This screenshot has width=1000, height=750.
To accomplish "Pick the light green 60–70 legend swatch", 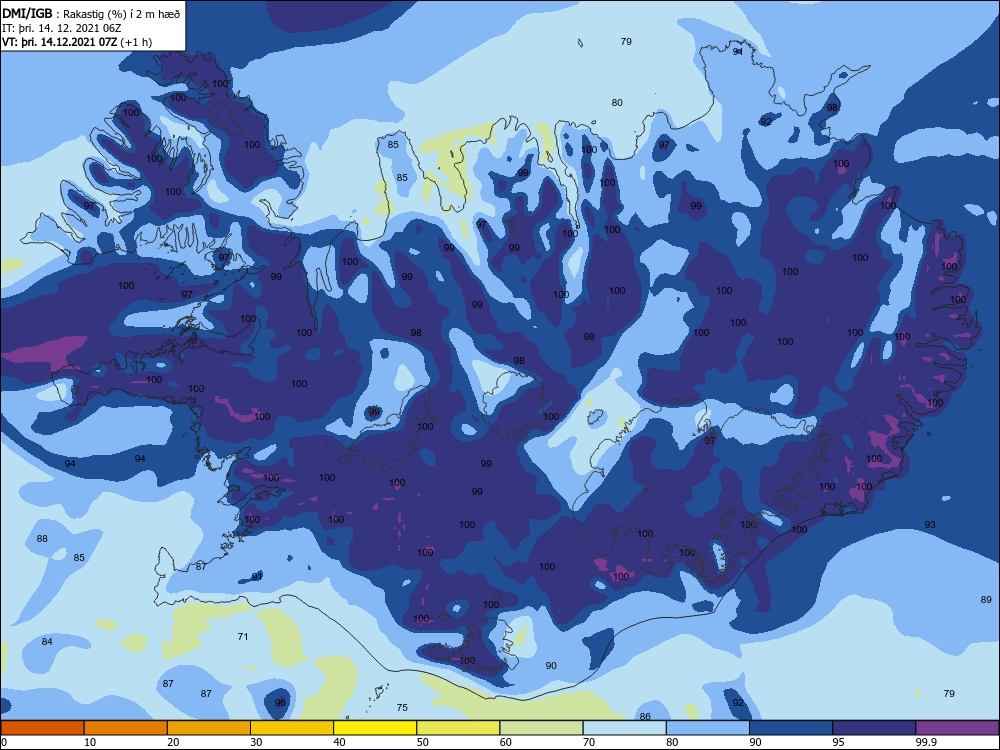I will click(541, 728).
